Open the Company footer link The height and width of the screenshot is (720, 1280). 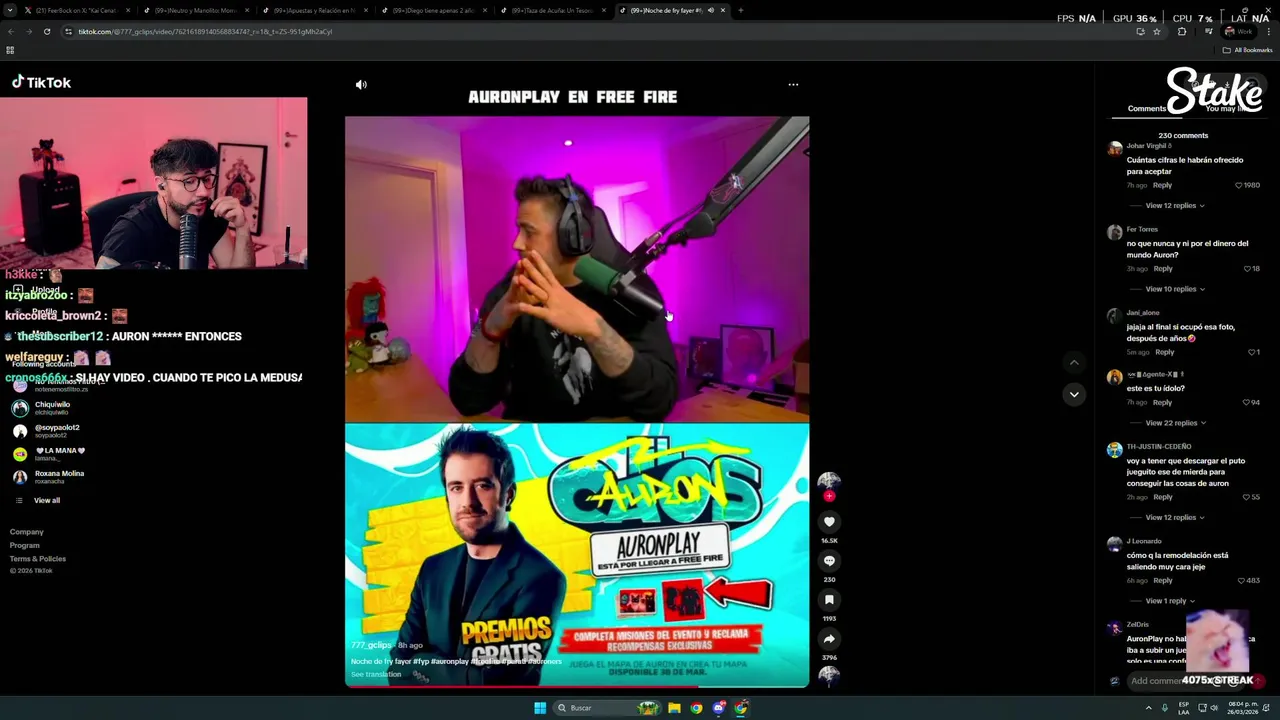click(x=27, y=532)
